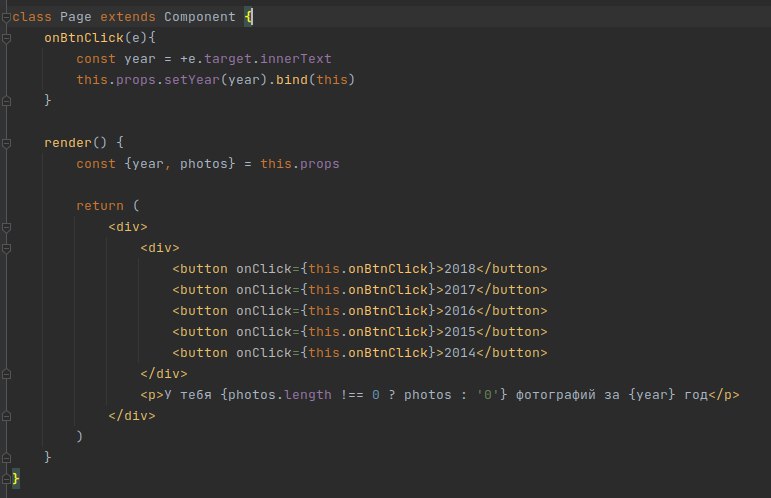Viewport: 771px width, 498px height.
Task: Click the closing parenthesis under outer </div>
Action: tap(80, 437)
